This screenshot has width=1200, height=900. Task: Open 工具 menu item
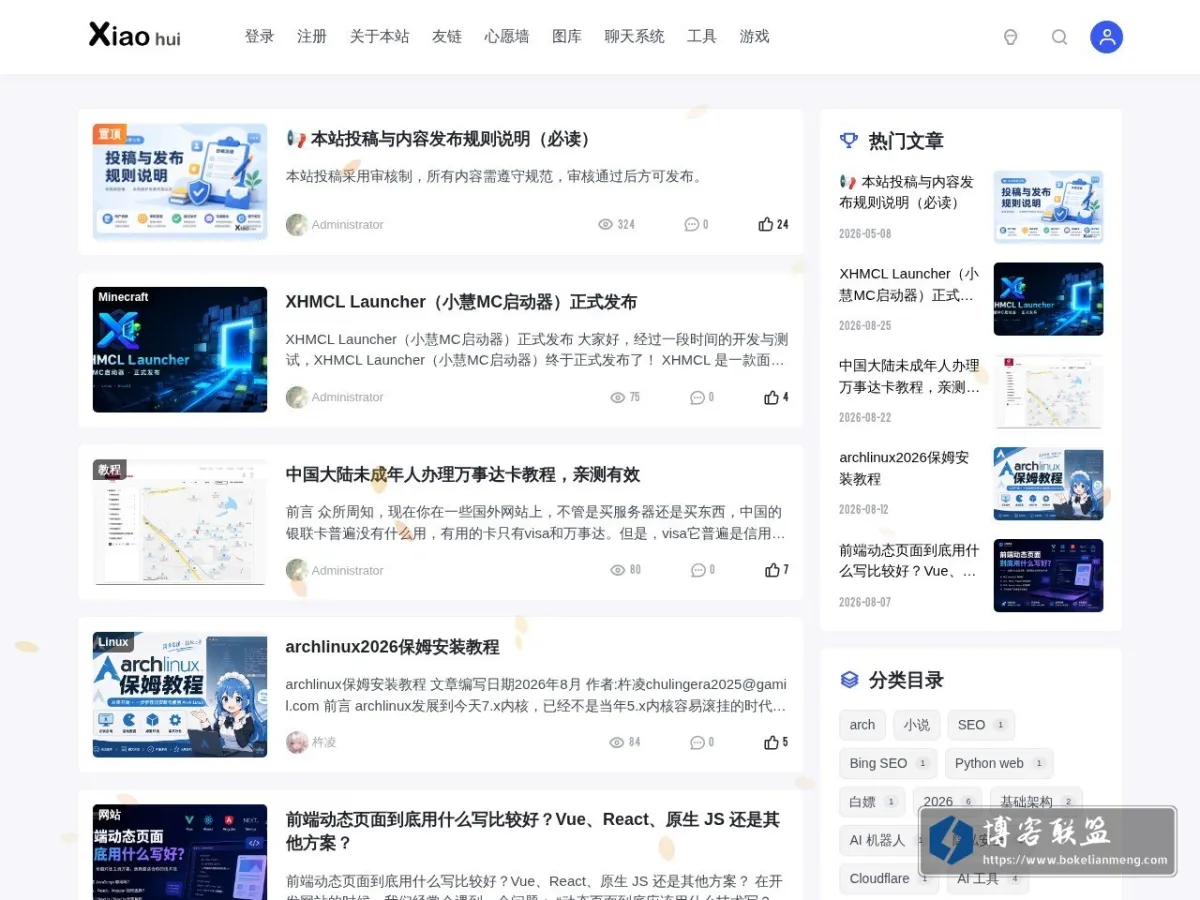702,36
